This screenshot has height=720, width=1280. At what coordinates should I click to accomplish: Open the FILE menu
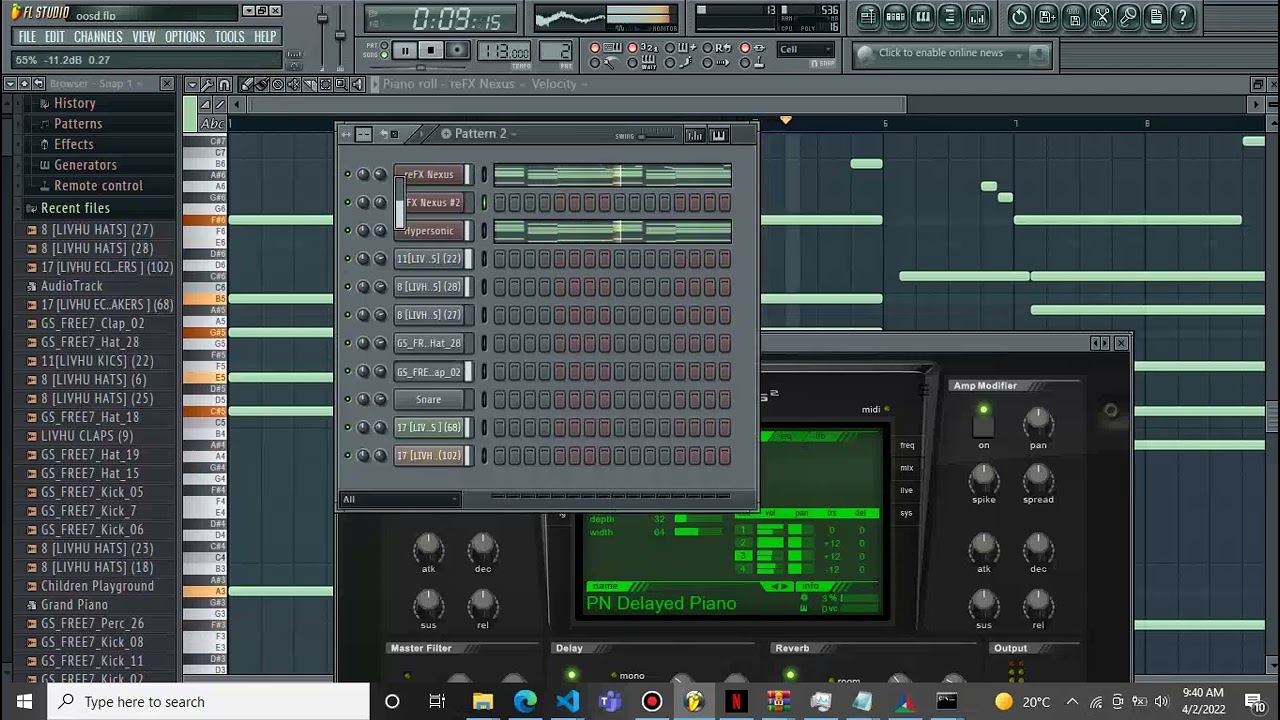click(27, 37)
